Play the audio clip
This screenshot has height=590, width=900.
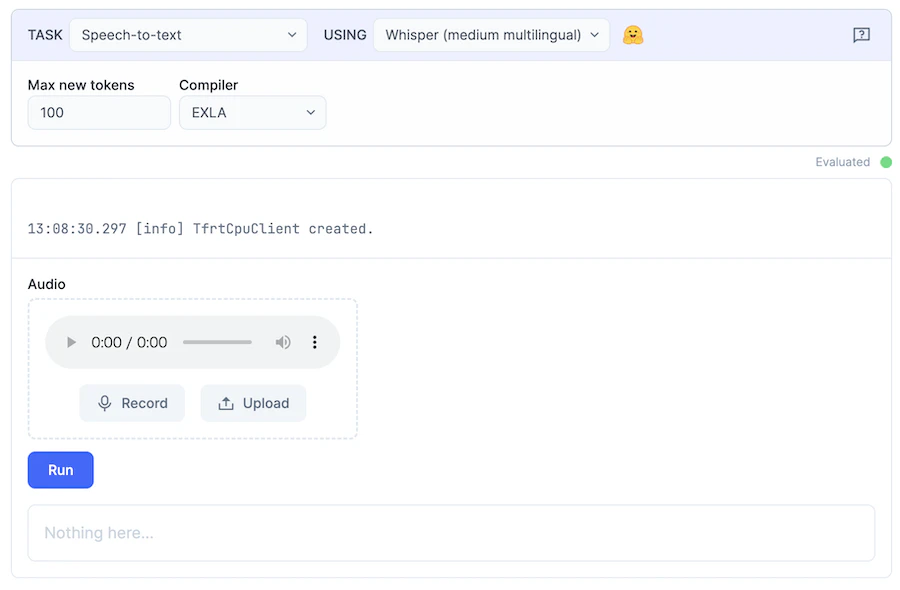click(x=71, y=342)
